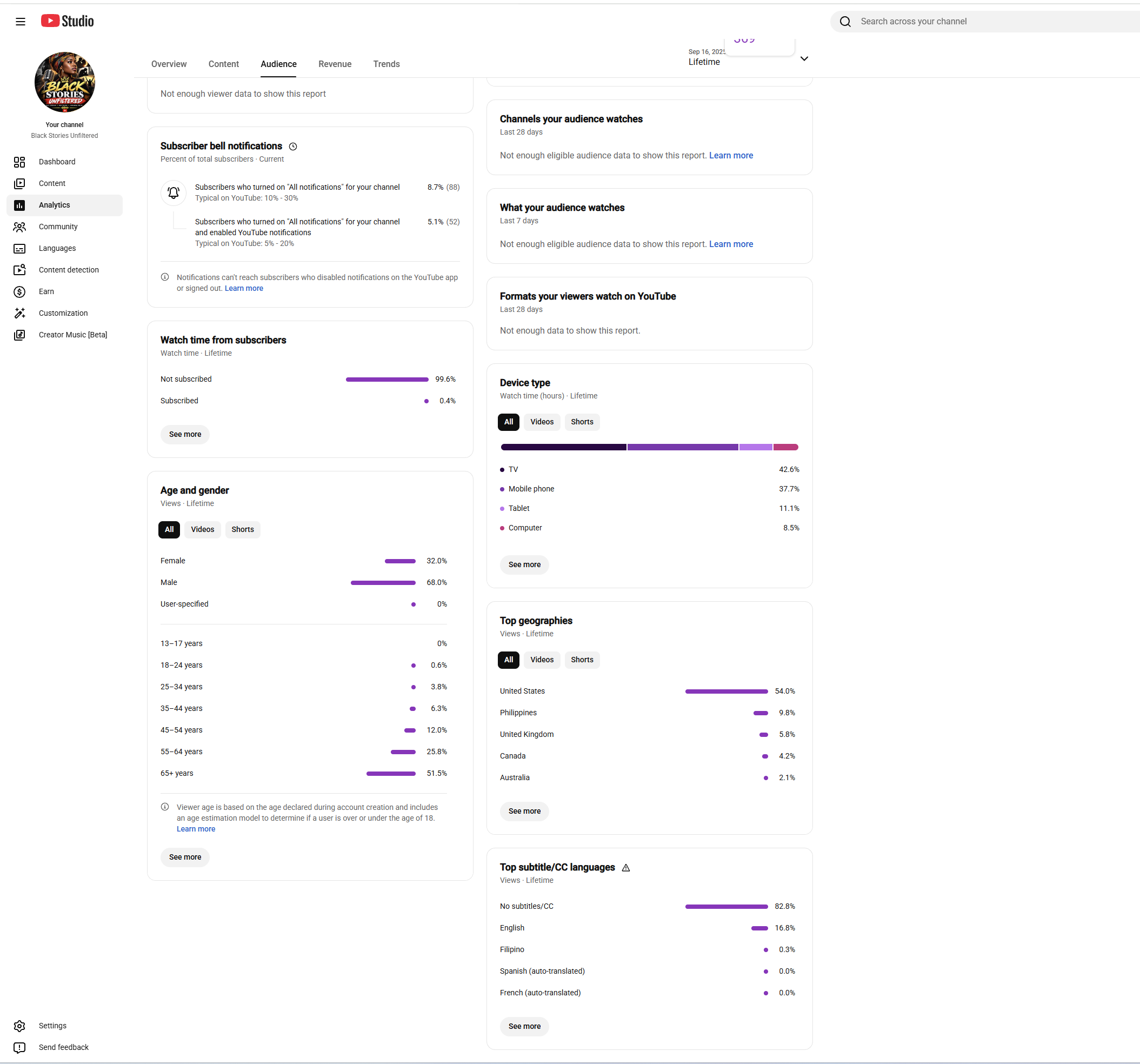See more under Top geographies
The width and height of the screenshot is (1140, 1064).
524,810
